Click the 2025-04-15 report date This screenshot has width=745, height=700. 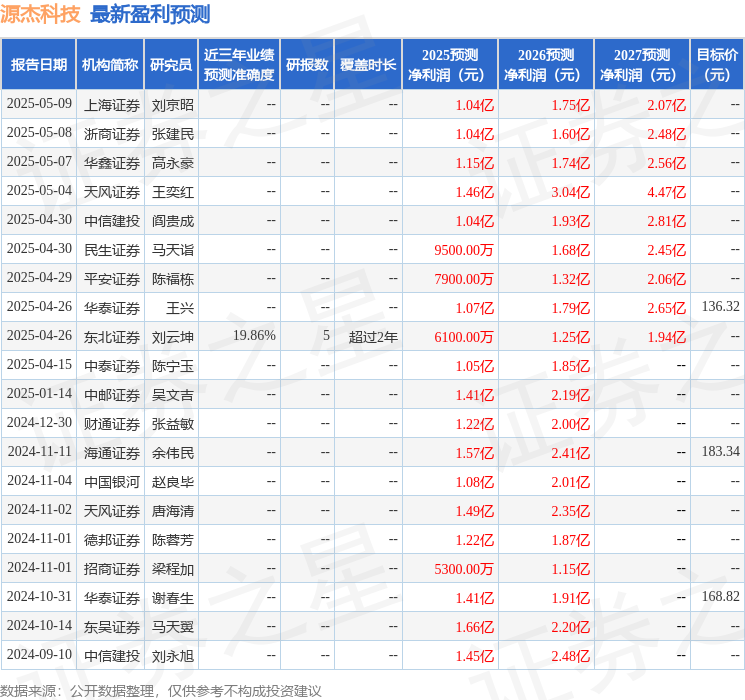coord(39,364)
